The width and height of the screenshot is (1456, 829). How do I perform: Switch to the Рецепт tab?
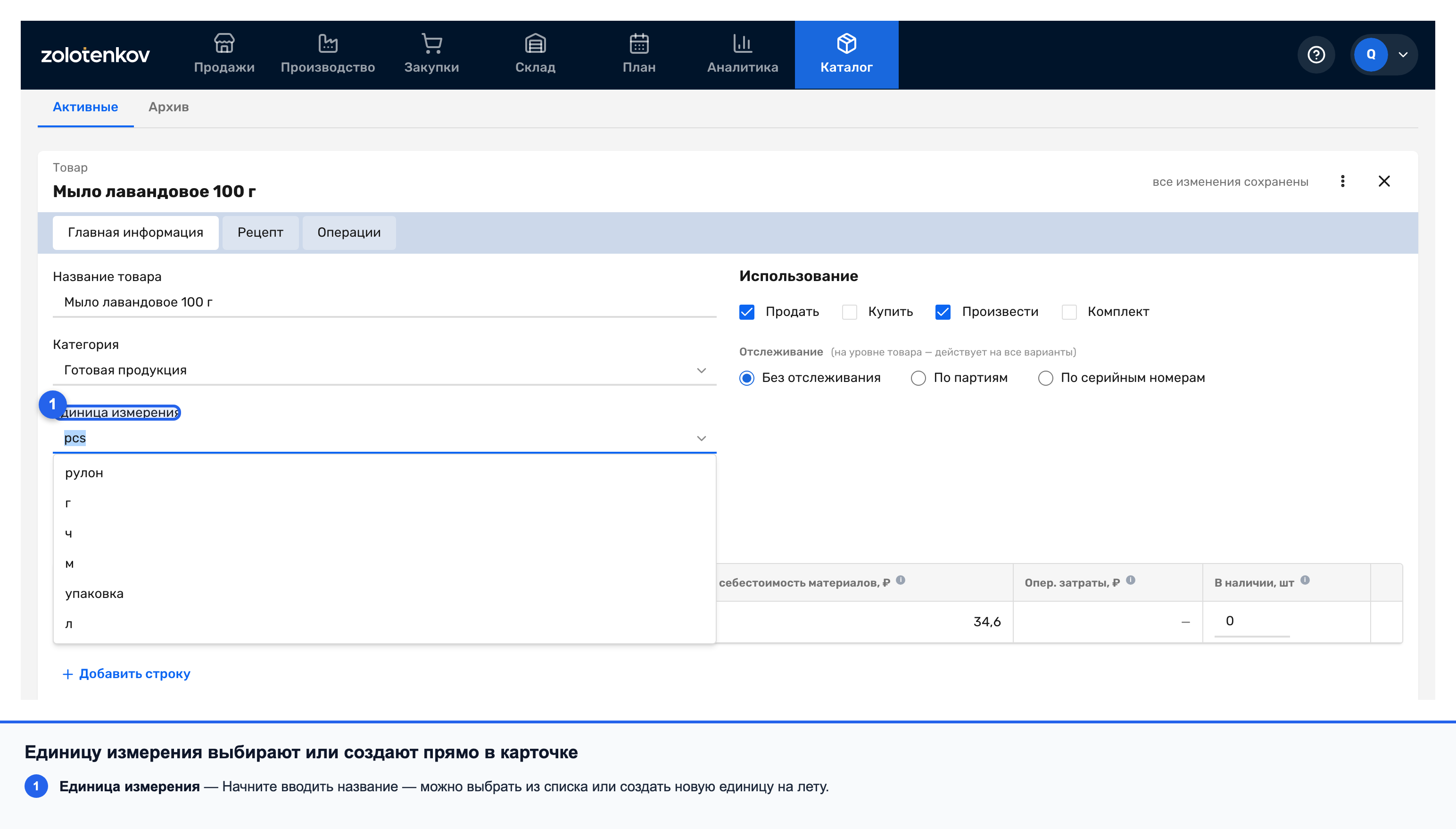(260, 232)
